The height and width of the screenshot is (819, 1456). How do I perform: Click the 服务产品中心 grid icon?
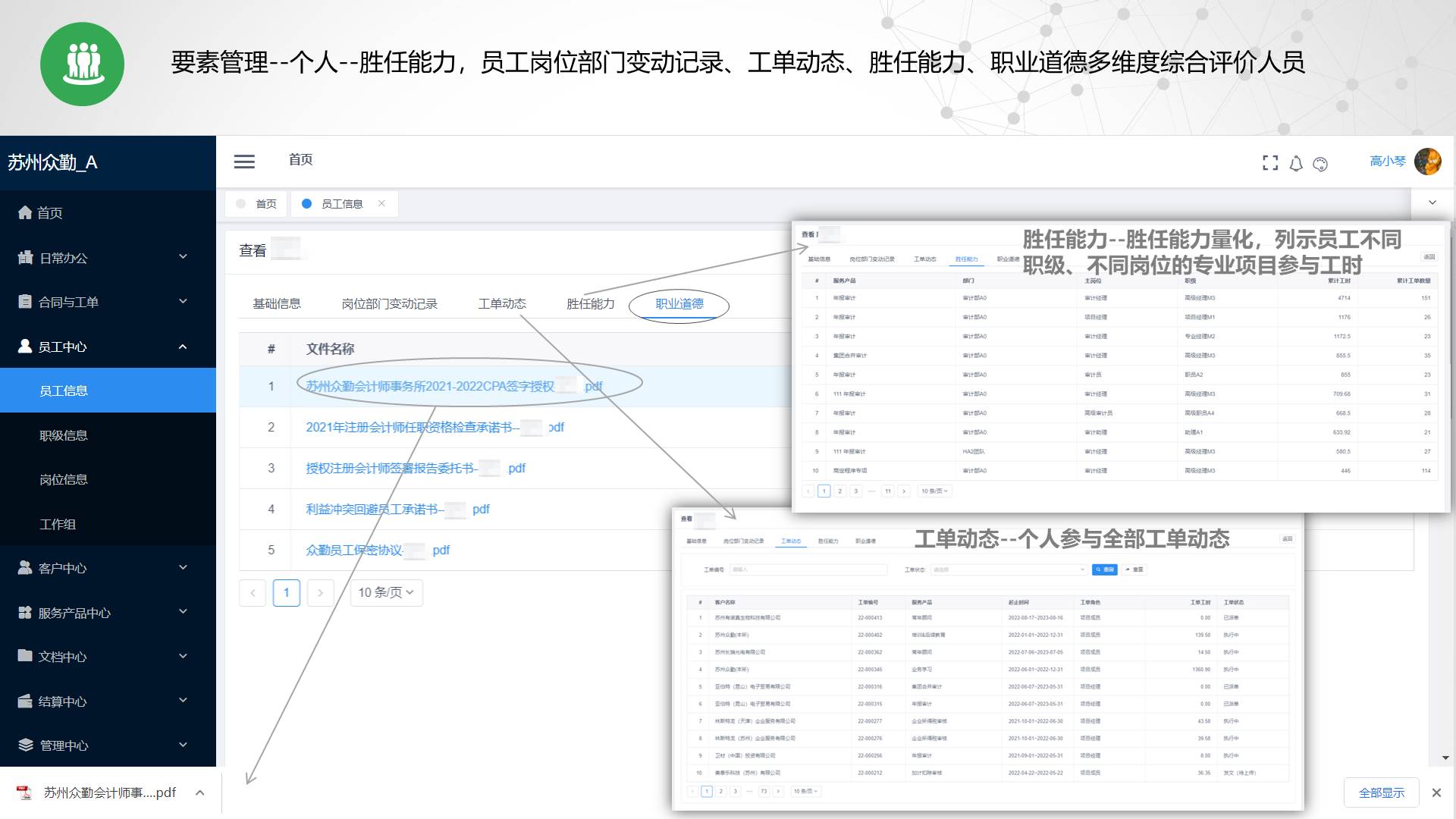[x=25, y=613]
